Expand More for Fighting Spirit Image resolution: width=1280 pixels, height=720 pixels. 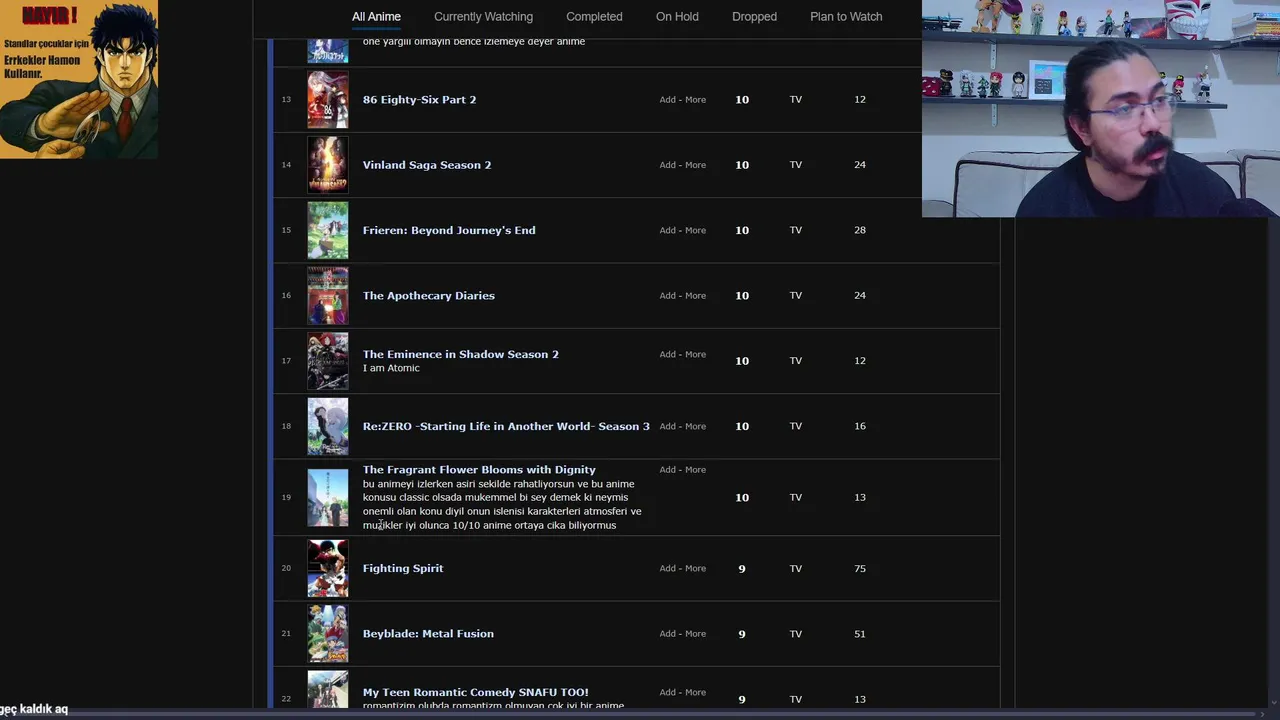click(695, 568)
